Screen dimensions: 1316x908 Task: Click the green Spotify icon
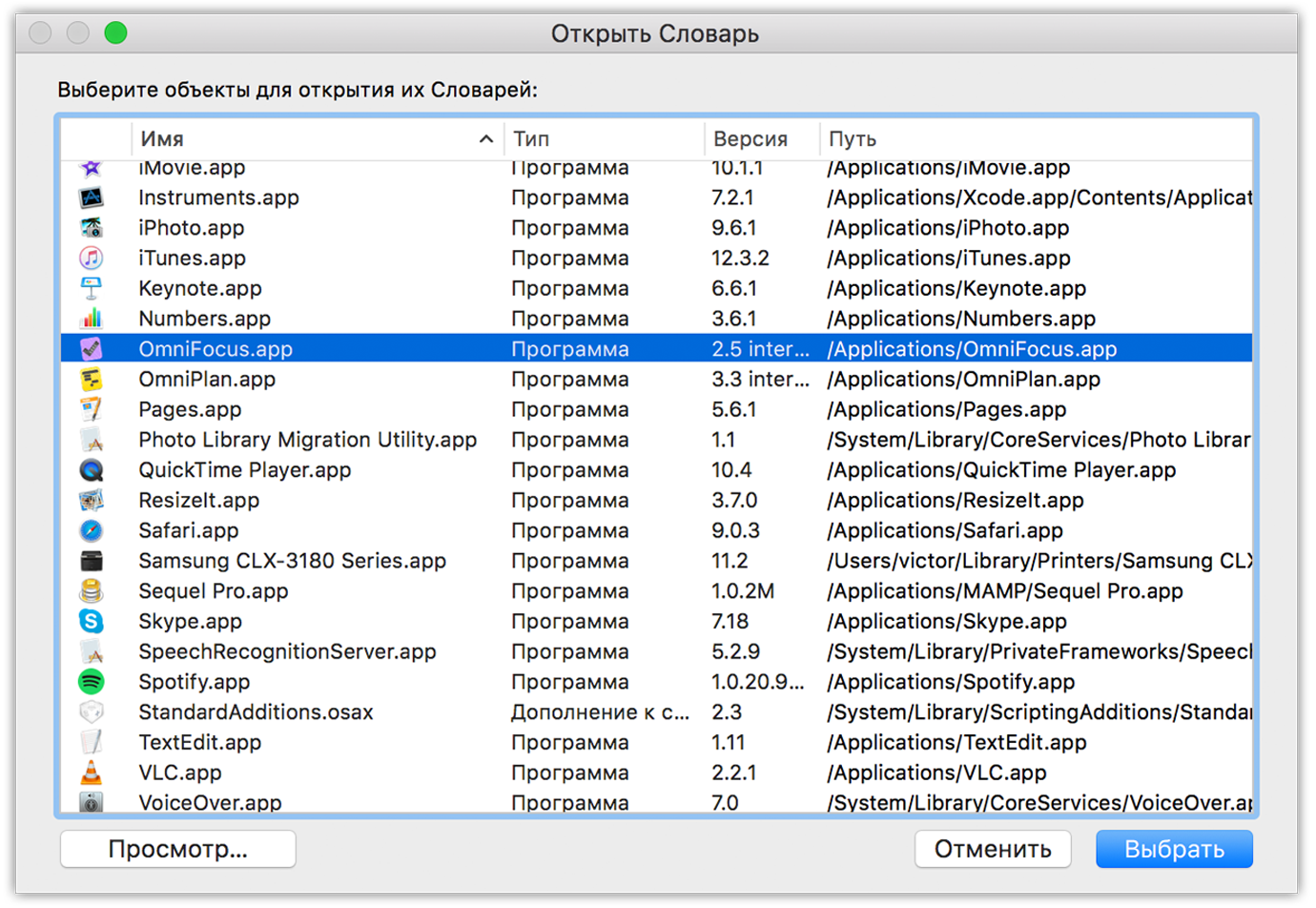(x=92, y=682)
